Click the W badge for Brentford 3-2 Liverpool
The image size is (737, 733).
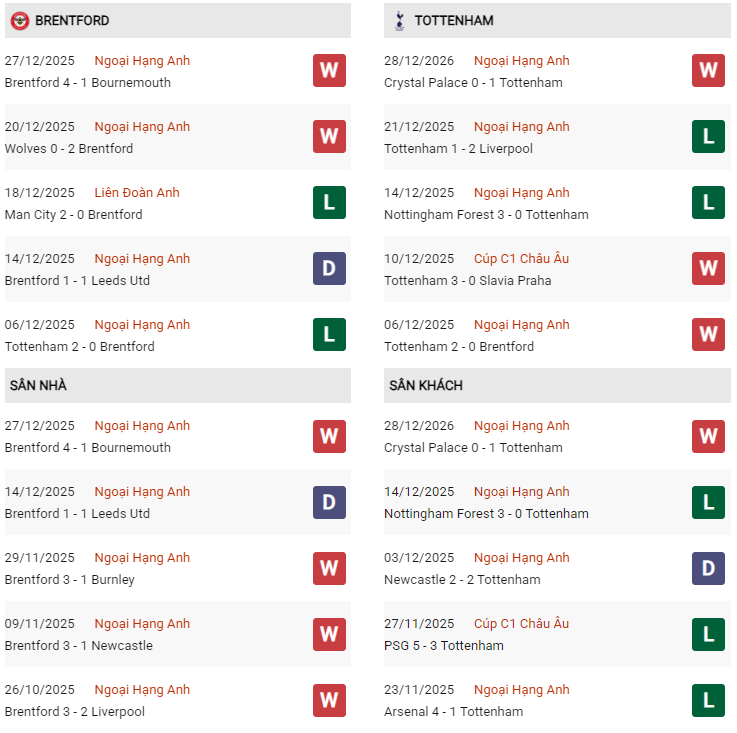click(x=329, y=700)
